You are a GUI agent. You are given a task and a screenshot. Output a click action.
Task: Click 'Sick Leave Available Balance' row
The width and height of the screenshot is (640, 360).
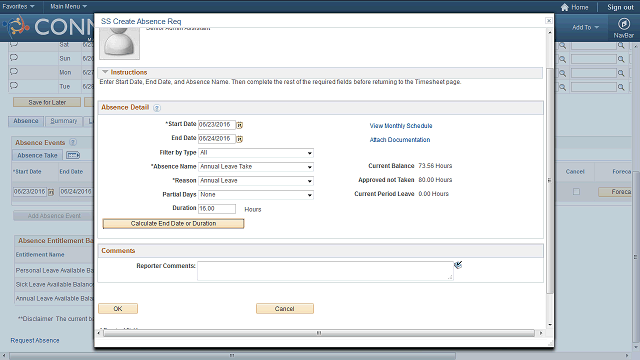(x=54, y=284)
